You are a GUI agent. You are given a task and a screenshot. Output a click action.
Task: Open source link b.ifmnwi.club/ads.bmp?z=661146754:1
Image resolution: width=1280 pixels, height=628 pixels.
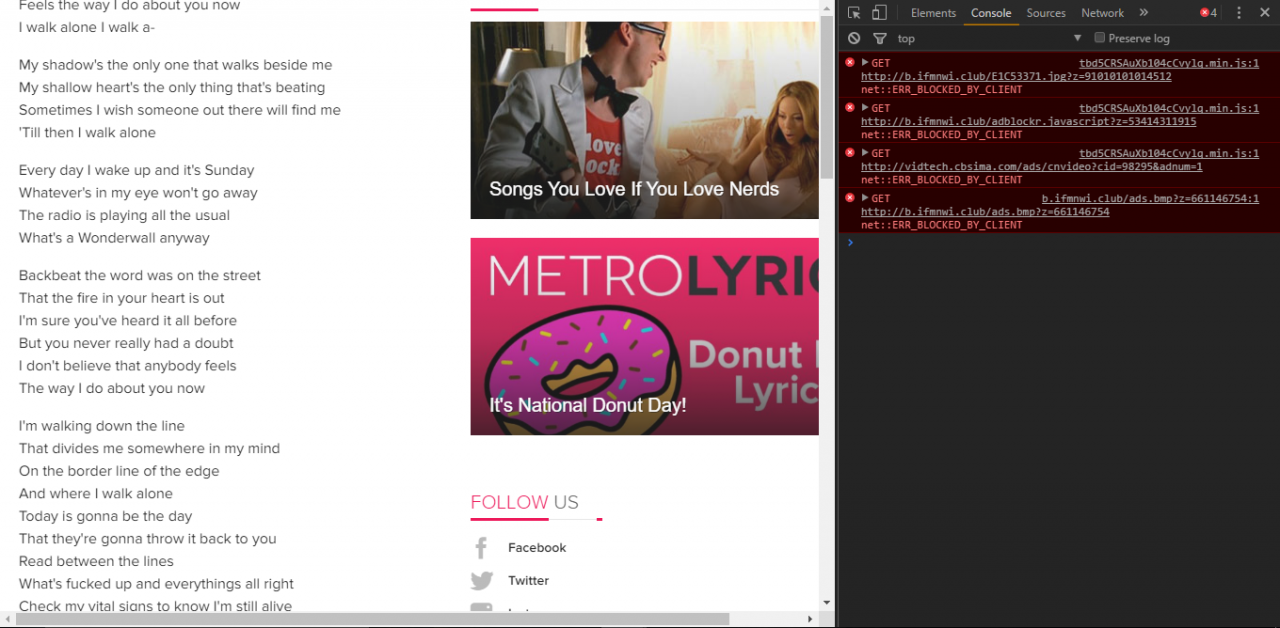click(x=1150, y=199)
